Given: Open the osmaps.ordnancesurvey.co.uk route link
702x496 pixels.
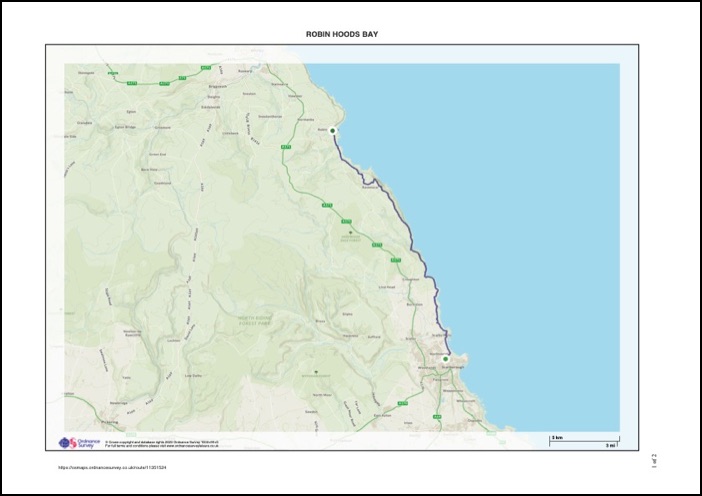Looking at the screenshot, I should pyautogui.click(x=112, y=467).
